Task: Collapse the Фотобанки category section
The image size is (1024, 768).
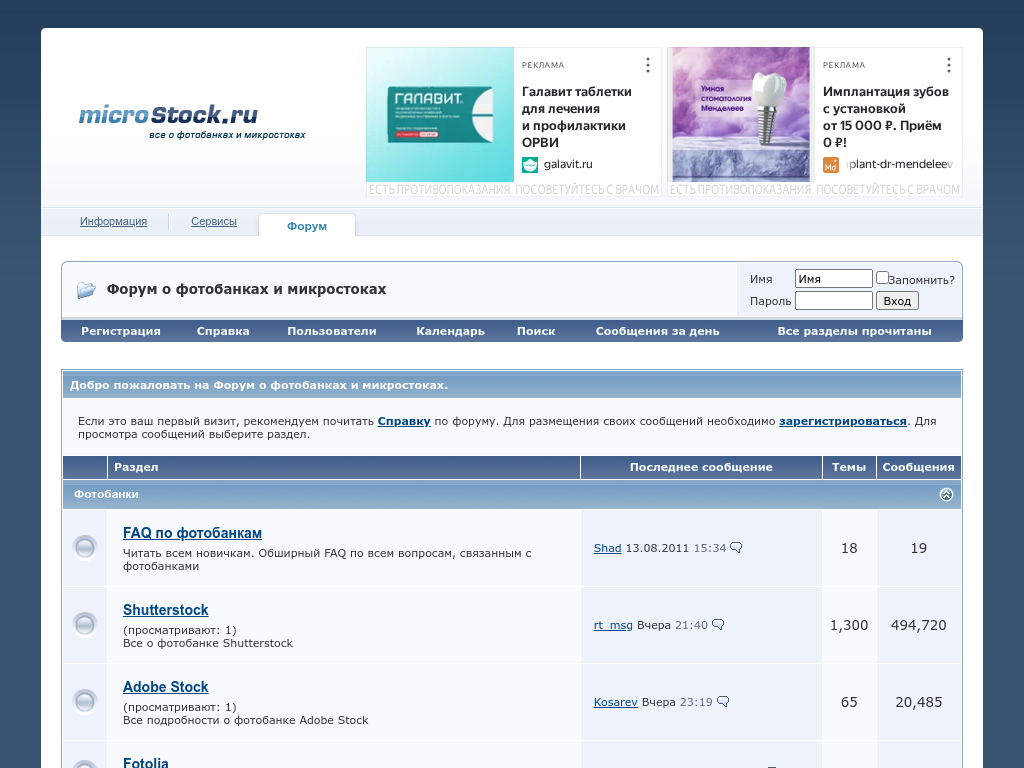Action: point(946,494)
